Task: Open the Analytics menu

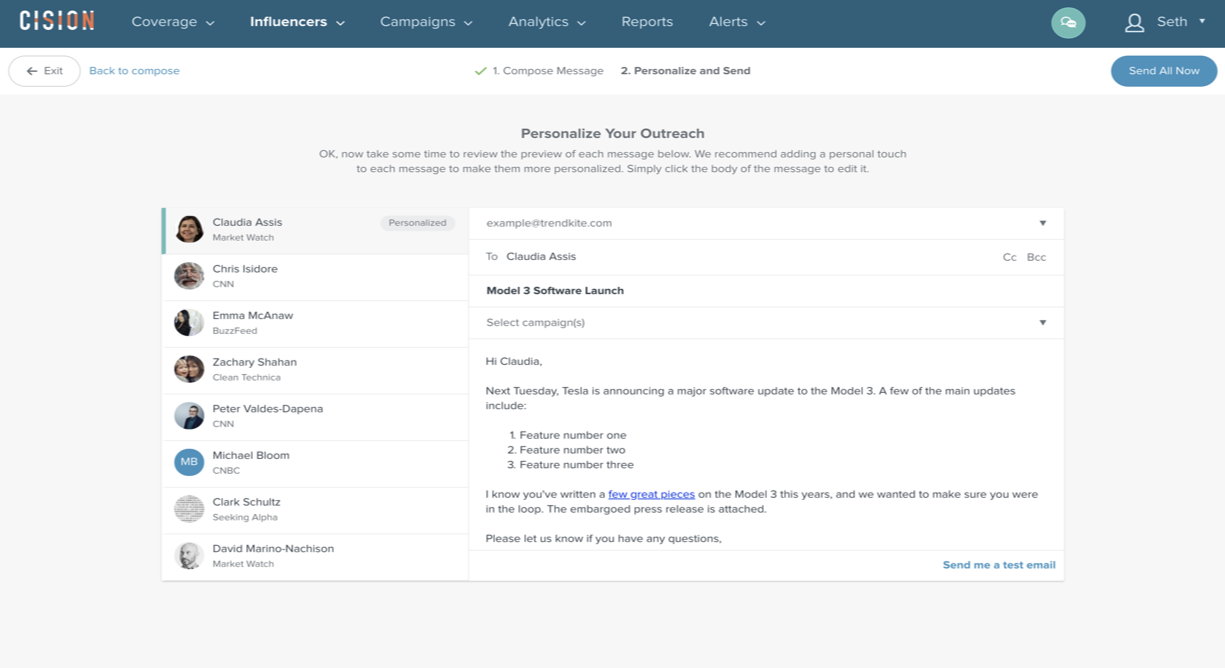Action: click(547, 22)
